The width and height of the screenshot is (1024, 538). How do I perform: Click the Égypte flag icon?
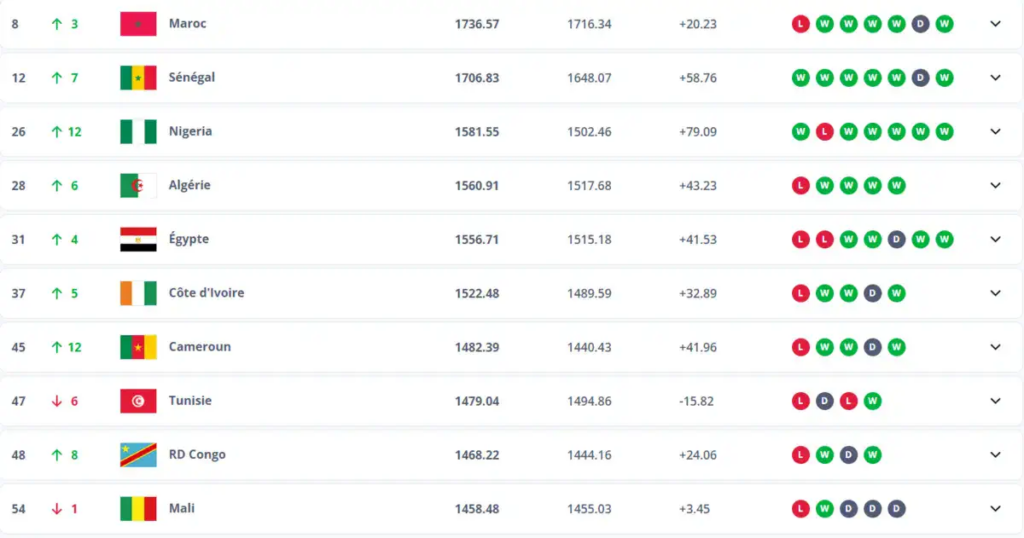138,239
